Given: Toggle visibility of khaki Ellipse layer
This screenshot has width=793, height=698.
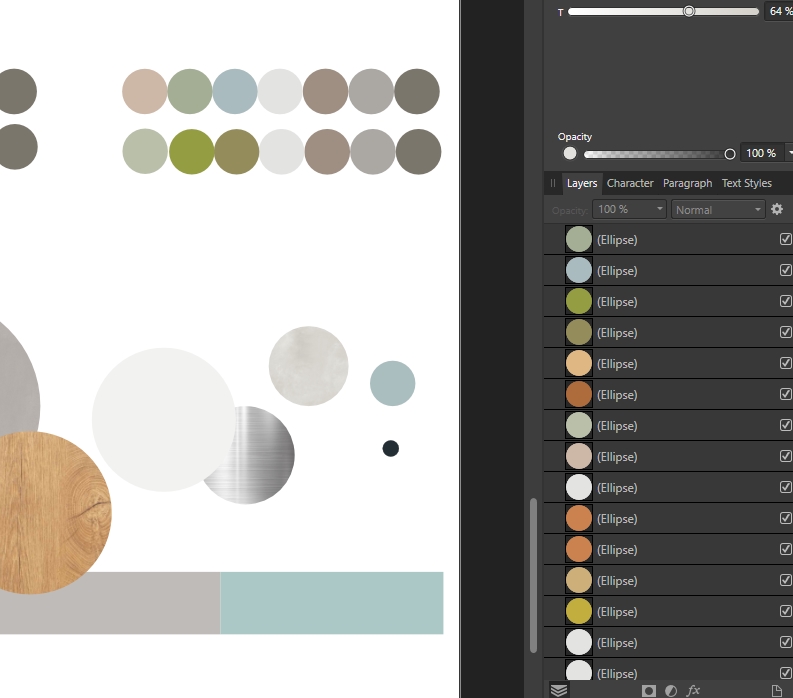Looking at the screenshot, I should 785,332.
